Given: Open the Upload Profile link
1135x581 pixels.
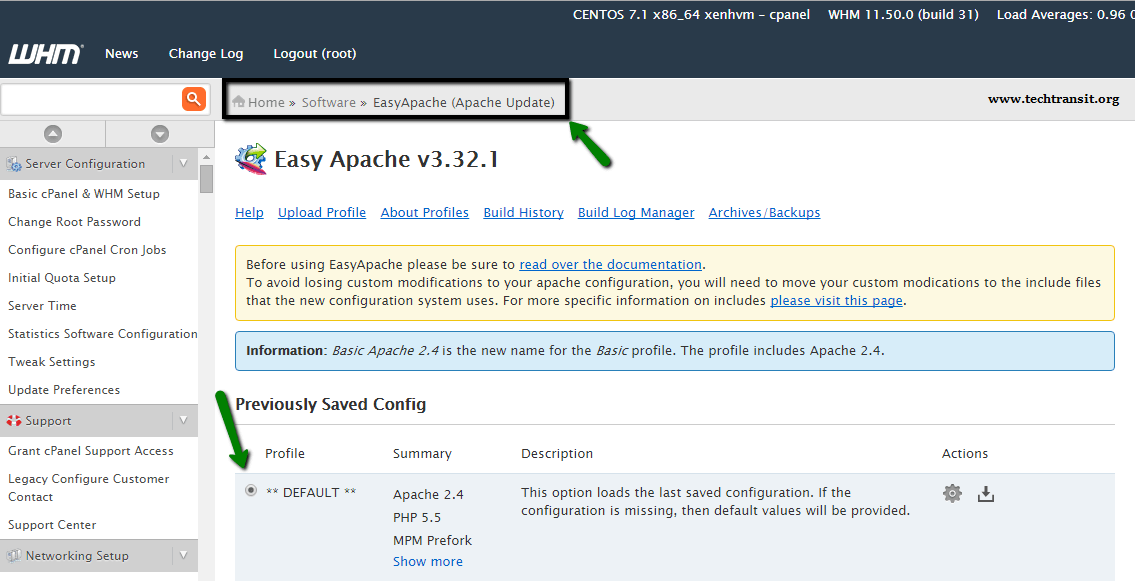Looking at the screenshot, I should click(x=322, y=213).
